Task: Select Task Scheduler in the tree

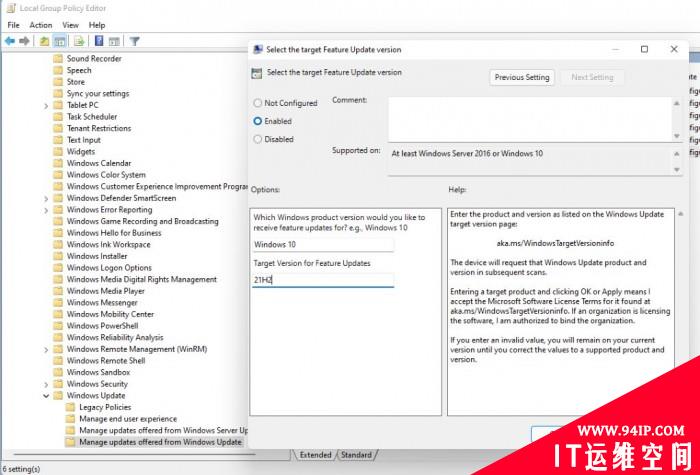Action: pos(92,117)
